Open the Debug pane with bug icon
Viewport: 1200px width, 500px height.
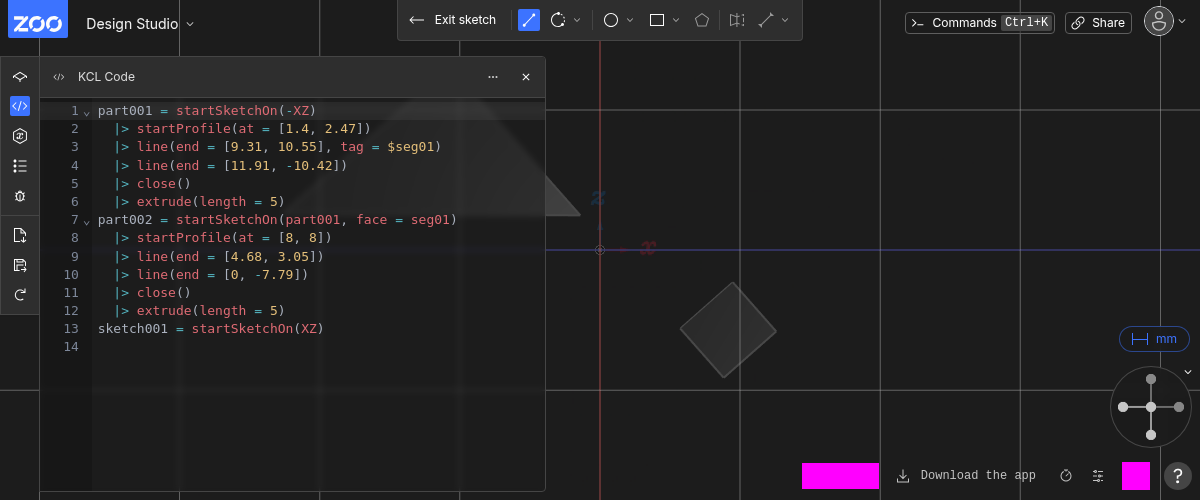20,196
